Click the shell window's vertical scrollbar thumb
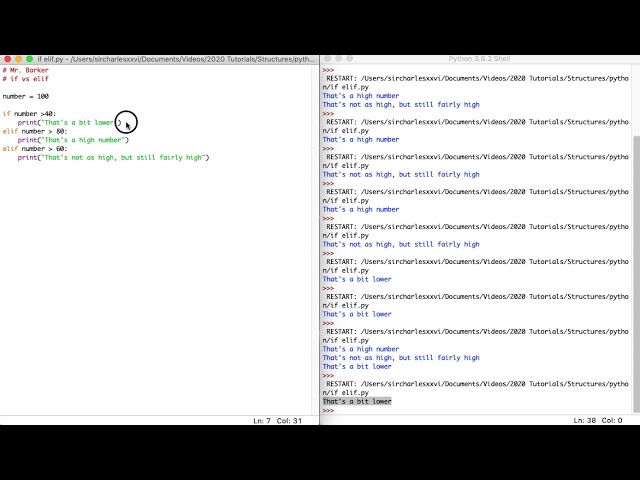This screenshot has width=640, height=480. (636, 273)
